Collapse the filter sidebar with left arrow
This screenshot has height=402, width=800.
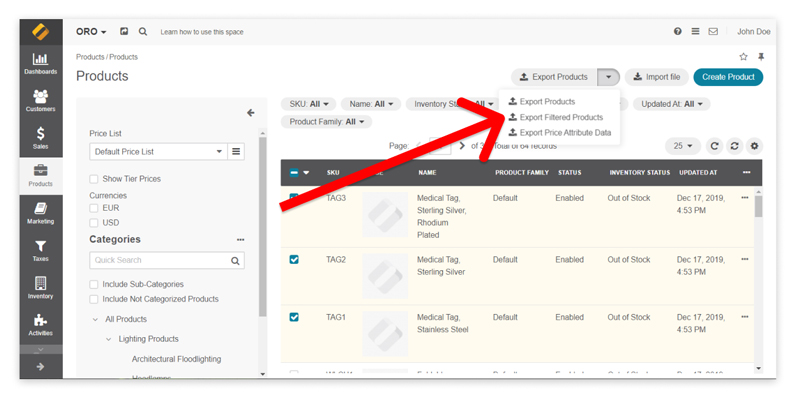coord(251,113)
